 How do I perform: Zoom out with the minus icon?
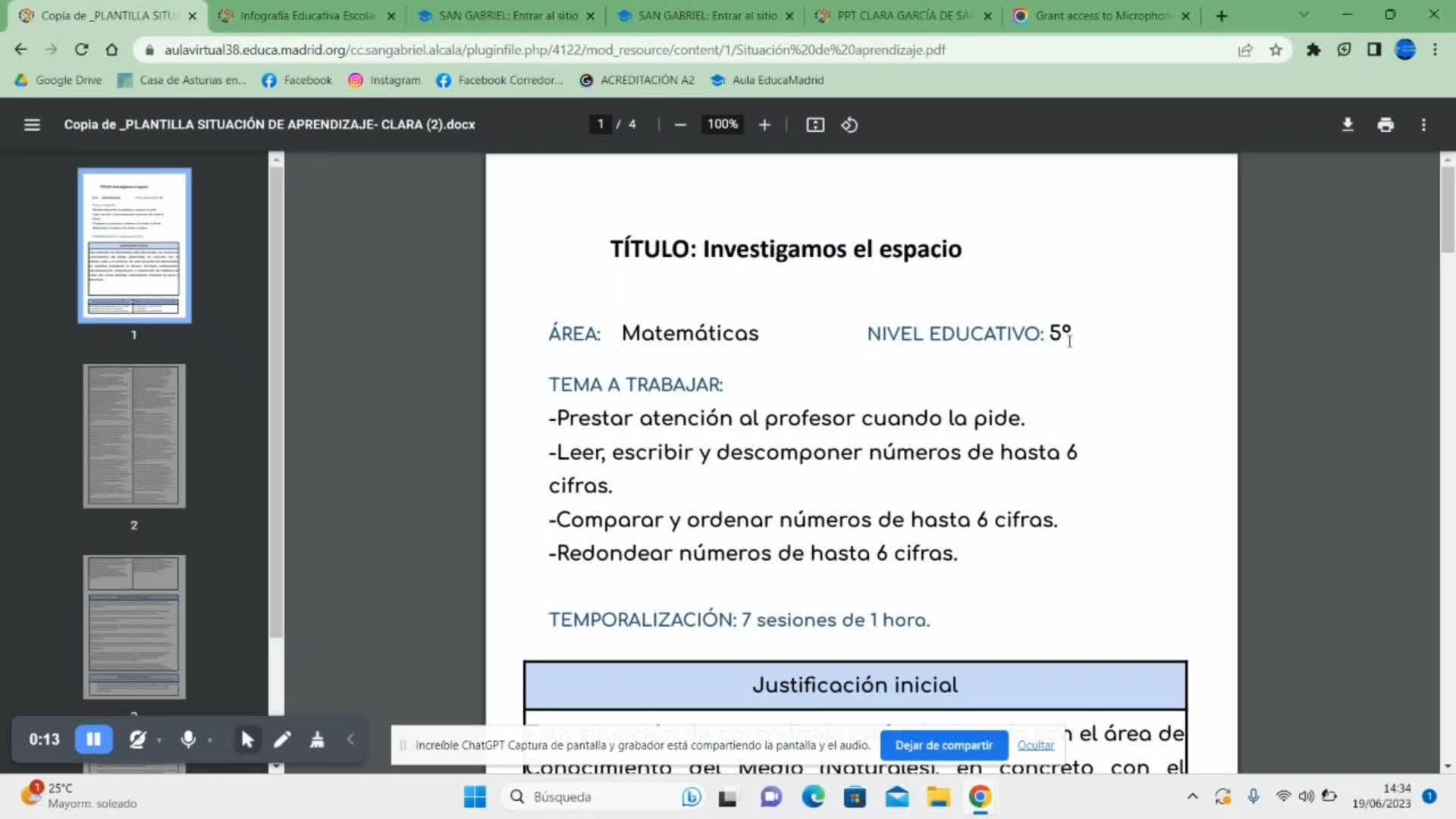coord(680,124)
